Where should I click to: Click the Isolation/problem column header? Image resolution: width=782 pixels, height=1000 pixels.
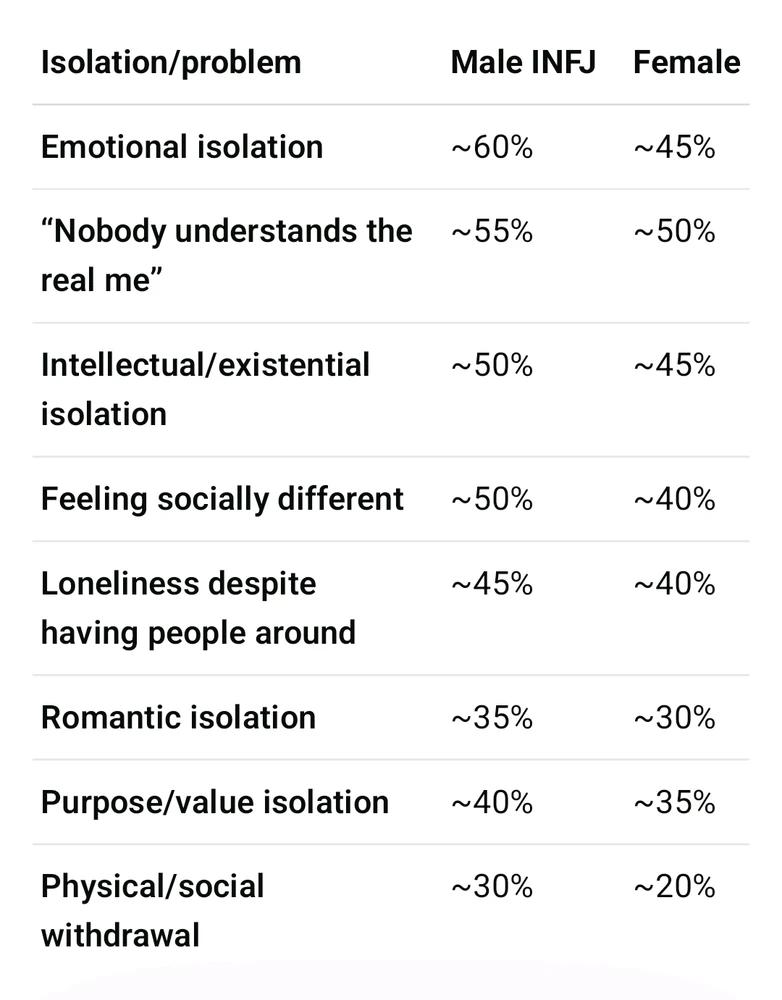[x=171, y=63]
